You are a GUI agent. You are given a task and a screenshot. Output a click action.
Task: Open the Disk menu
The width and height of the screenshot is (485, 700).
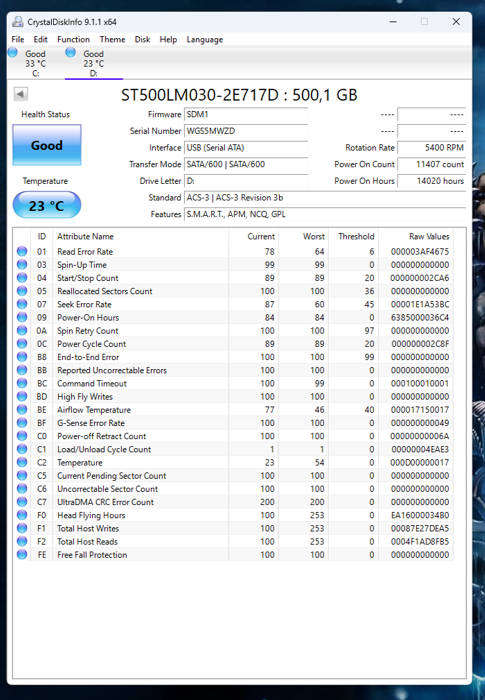click(142, 39)
